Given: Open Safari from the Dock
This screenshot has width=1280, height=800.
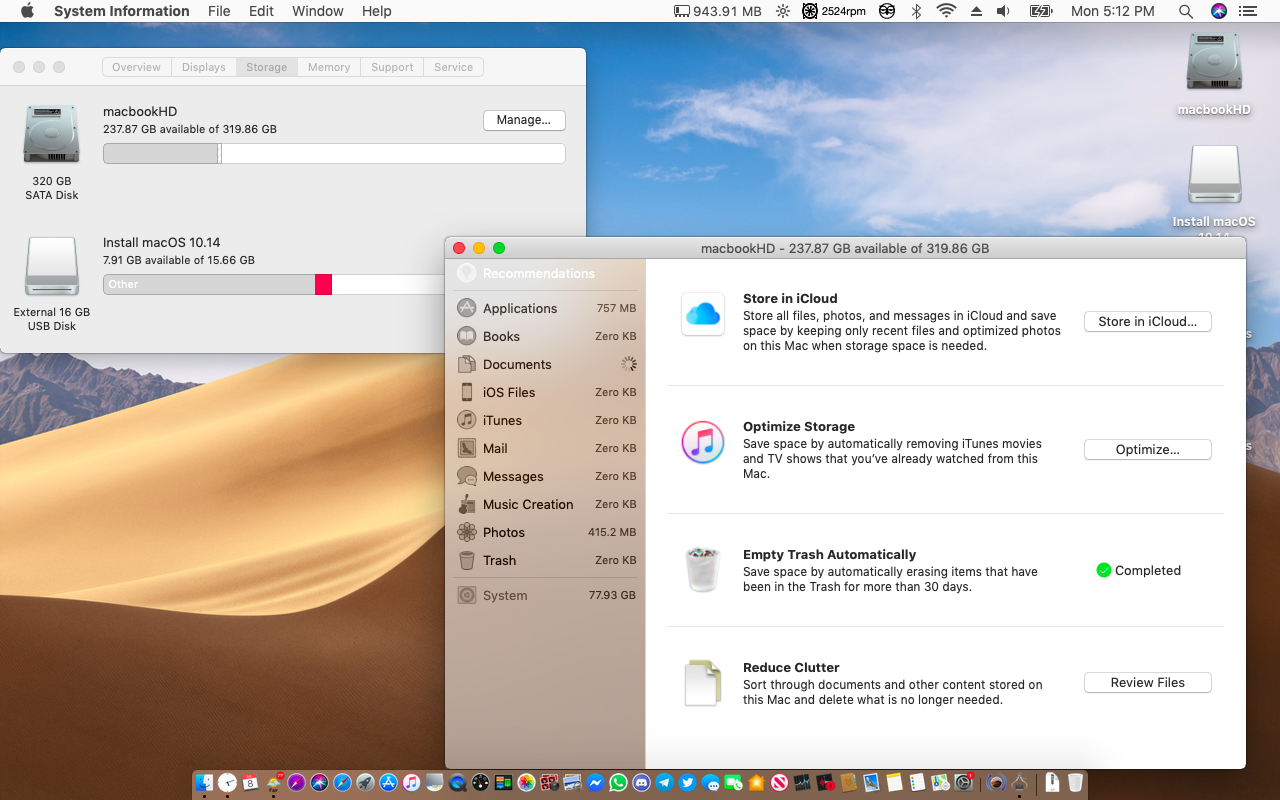Looking at the screenshot, I should pyautogui.click(x=342, y=783).
